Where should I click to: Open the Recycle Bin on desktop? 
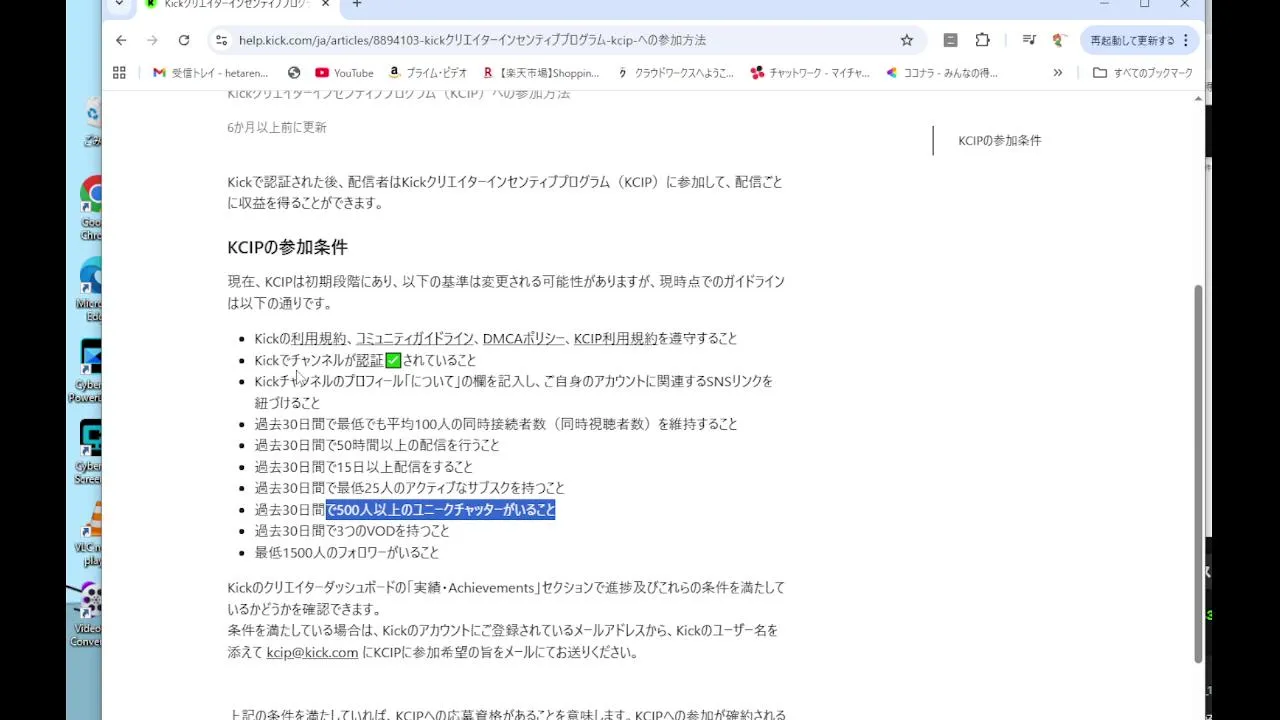[x=93, y=122]
